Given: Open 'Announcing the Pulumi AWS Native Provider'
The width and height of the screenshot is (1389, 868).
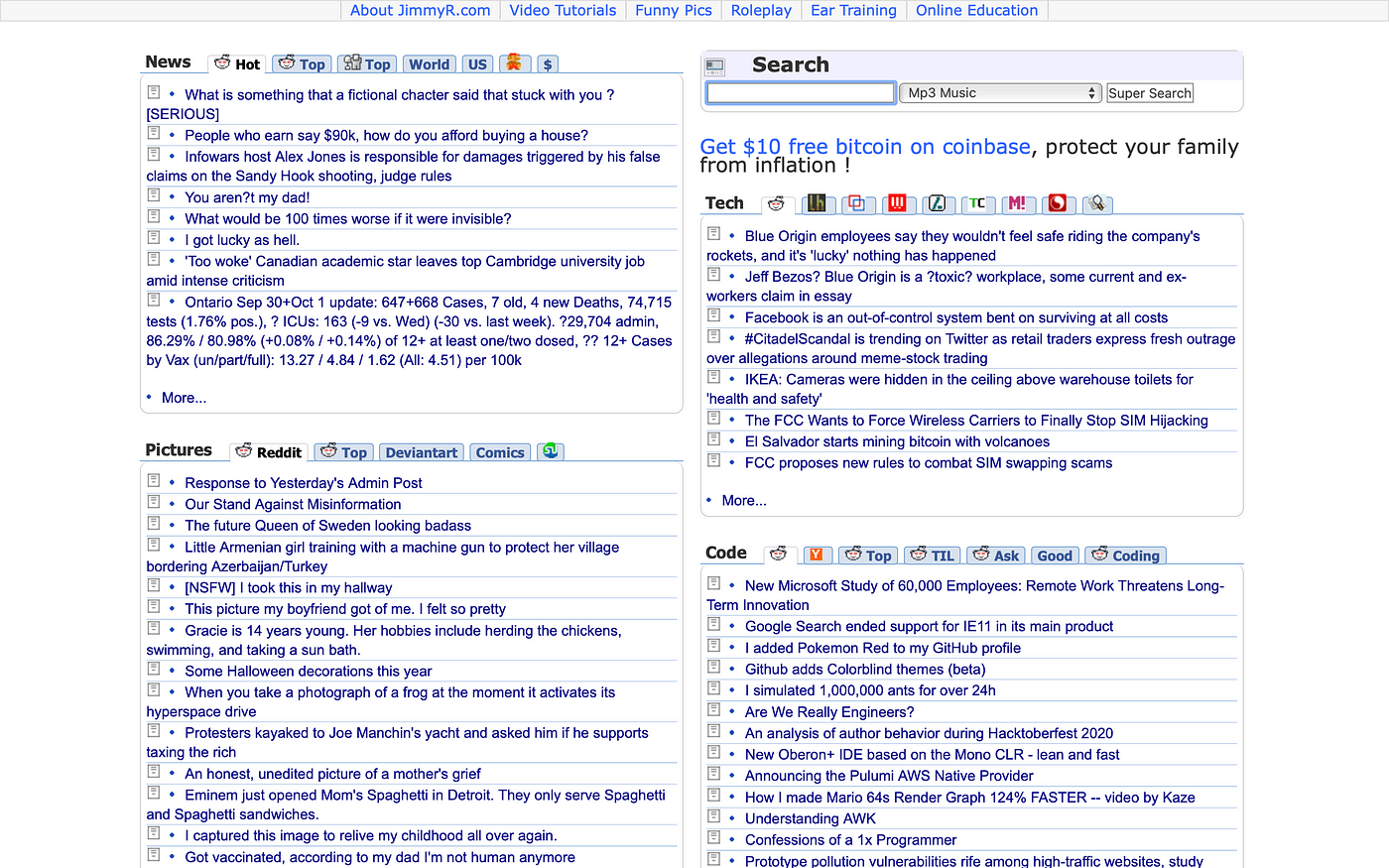Looking at the screenshot, I should tap(889, 776).
